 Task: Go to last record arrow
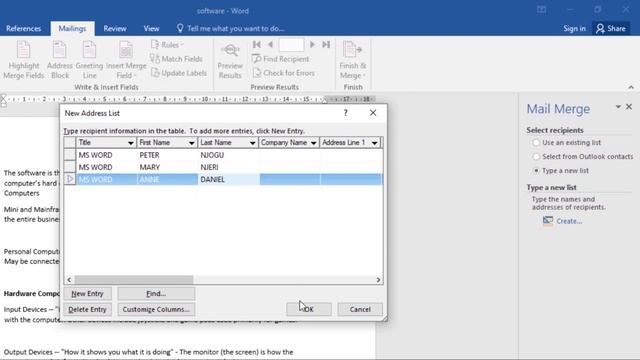click(326, 44)
